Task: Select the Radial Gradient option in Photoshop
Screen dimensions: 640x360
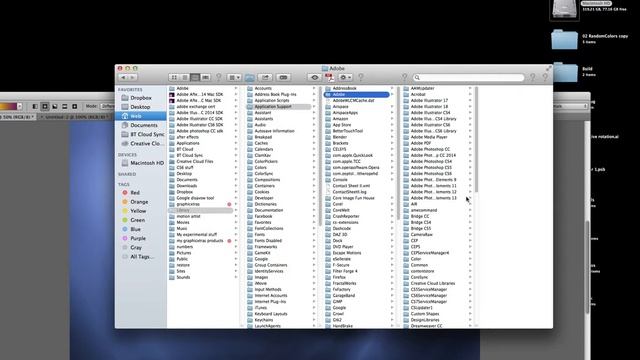Action: point(45,107)
